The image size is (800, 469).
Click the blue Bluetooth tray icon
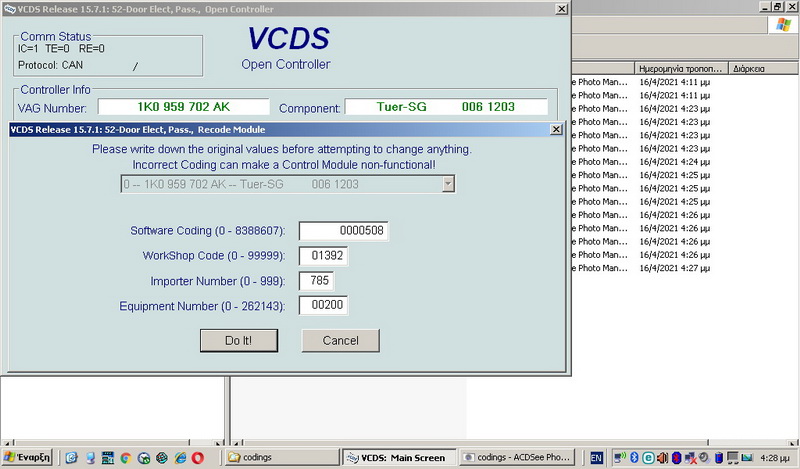tap(634, 457)
